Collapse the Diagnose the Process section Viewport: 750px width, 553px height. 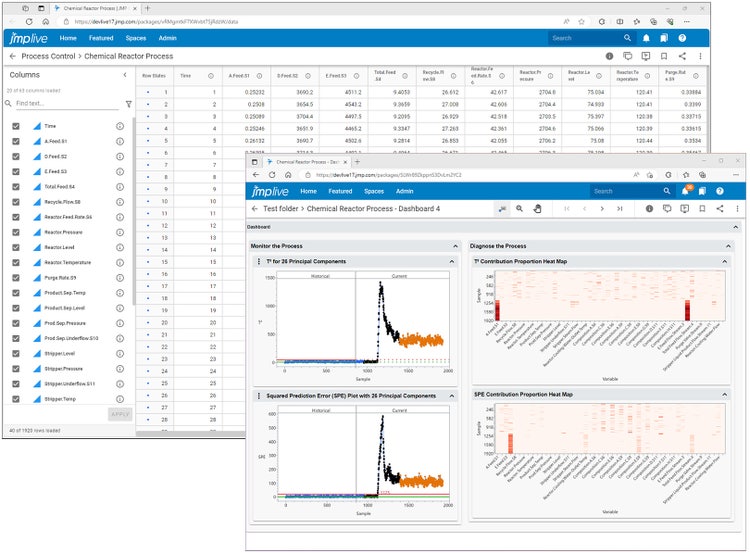click(x=733, y=246)
